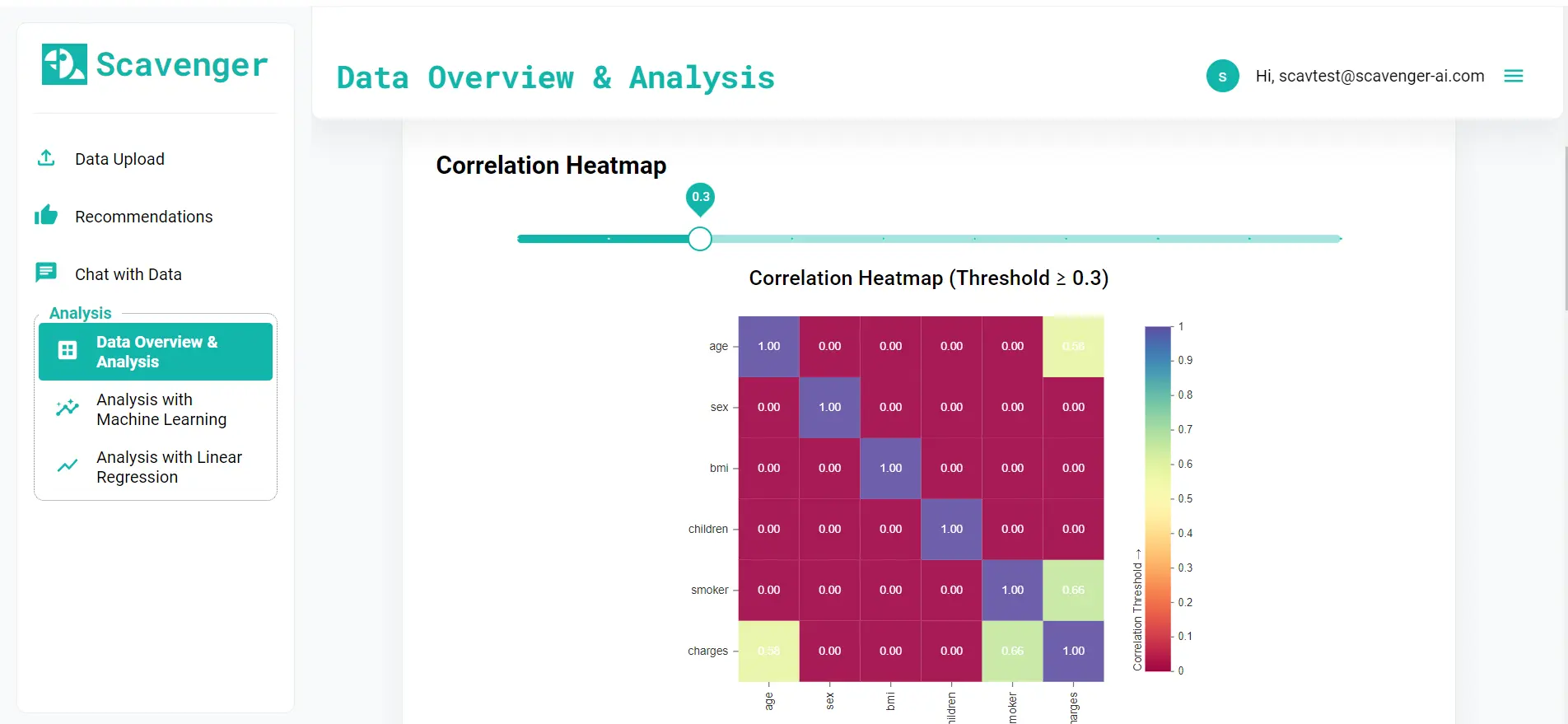This screenshot has height=724, width=1568.
Task: Click the user avatar circle
Action: point(1222,76)
